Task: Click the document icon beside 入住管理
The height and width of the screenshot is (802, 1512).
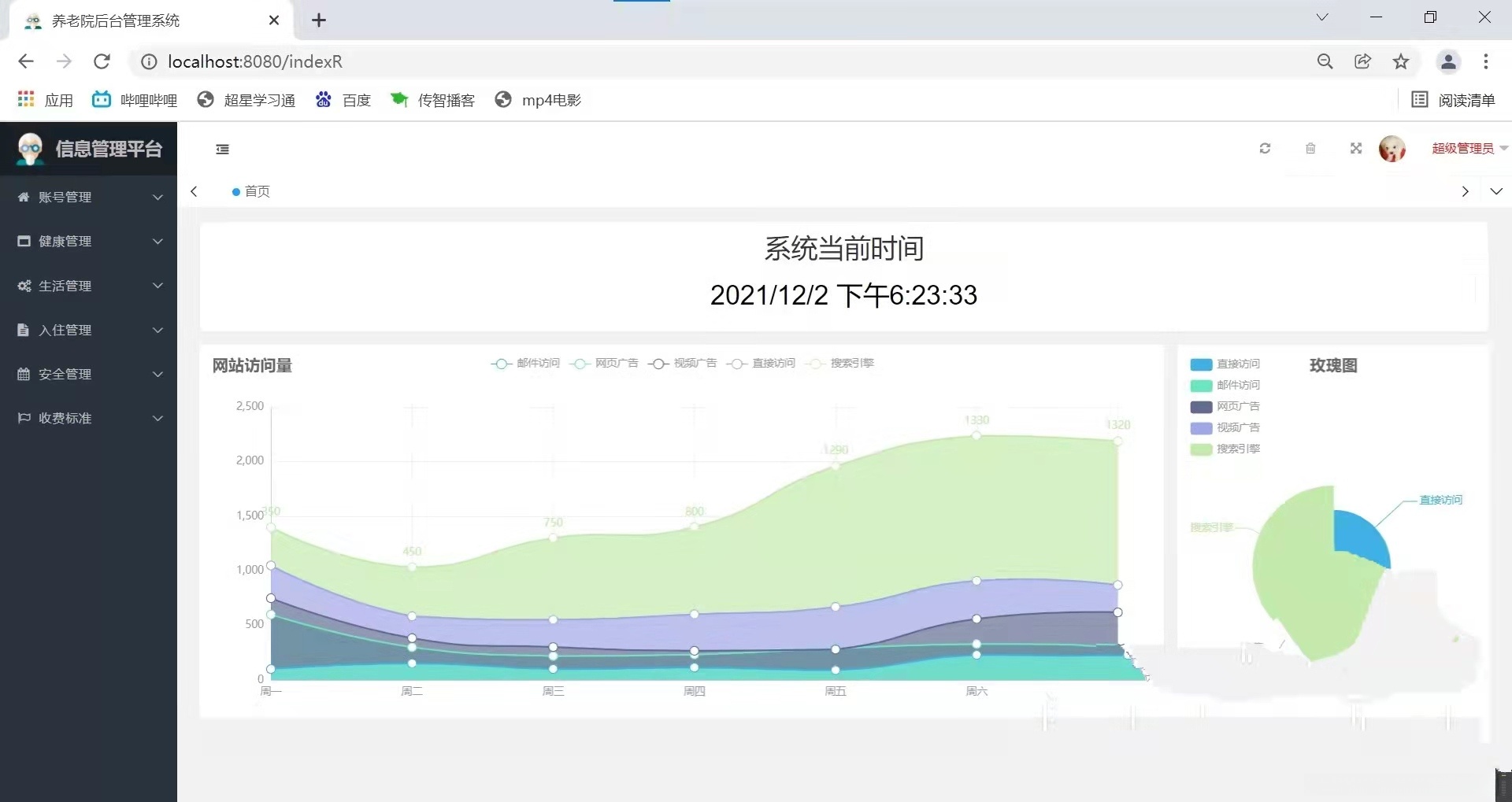Action: click(x=24, y=330)
